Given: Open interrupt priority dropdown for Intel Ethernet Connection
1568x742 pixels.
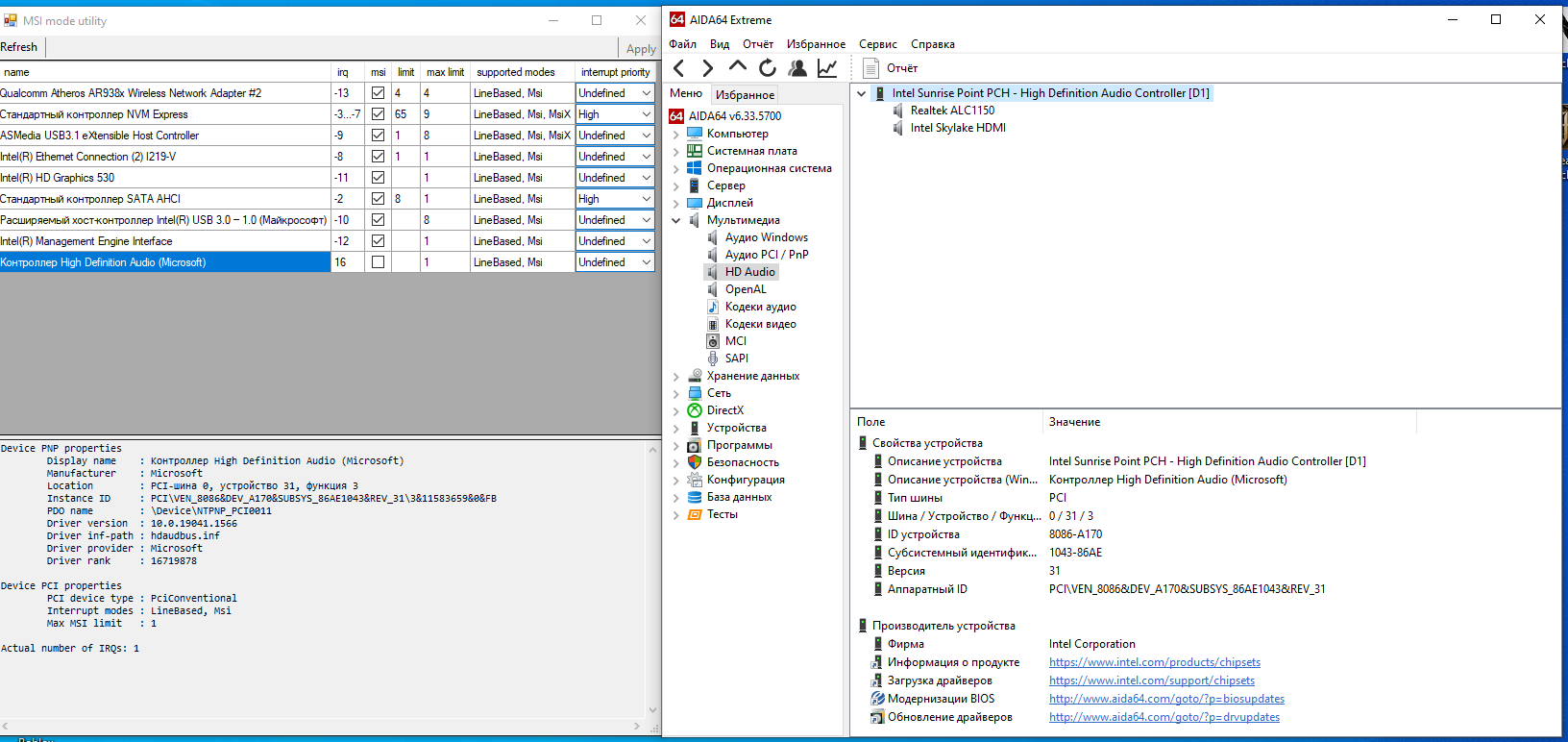Looking at the screenshot, I should click(x=615, y=157).
